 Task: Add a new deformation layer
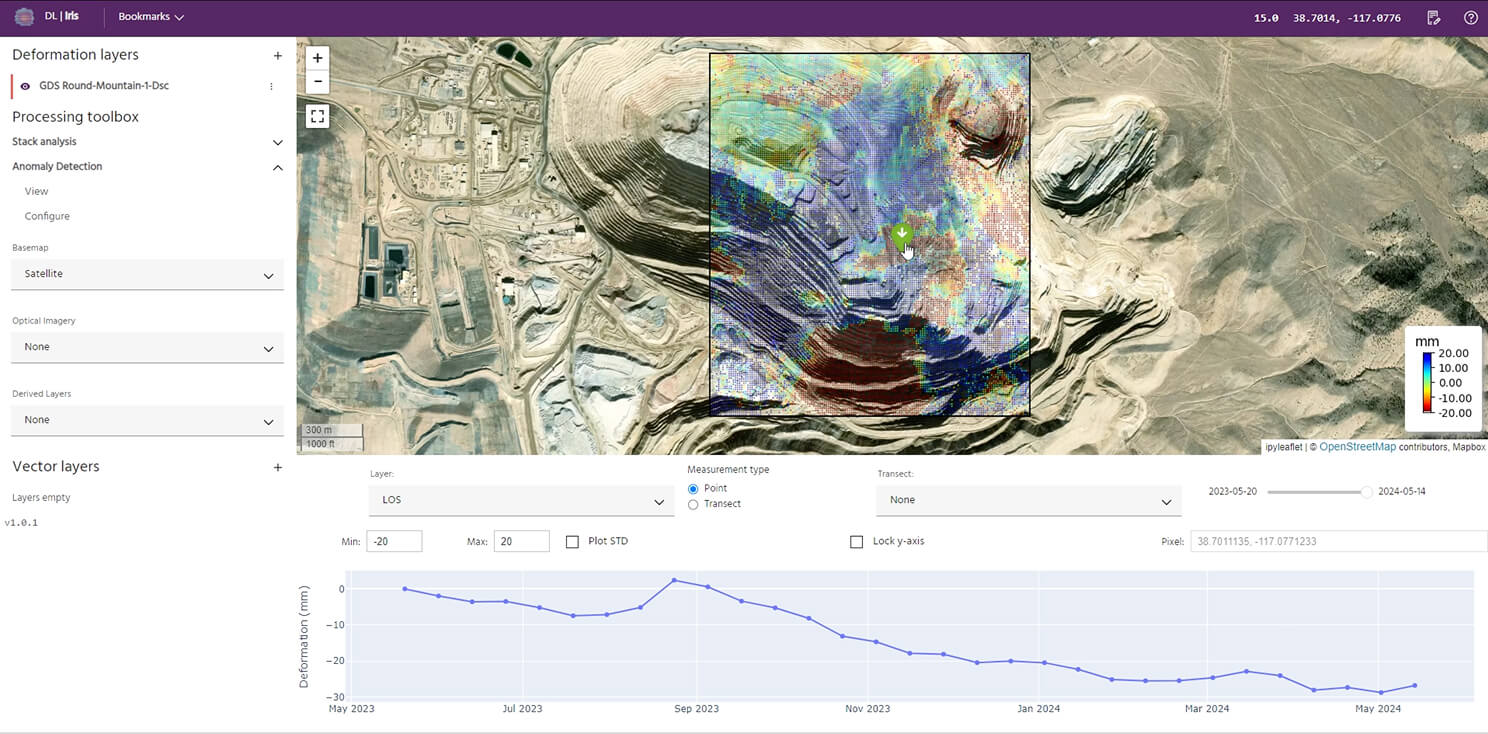click(x=277, y=56)
